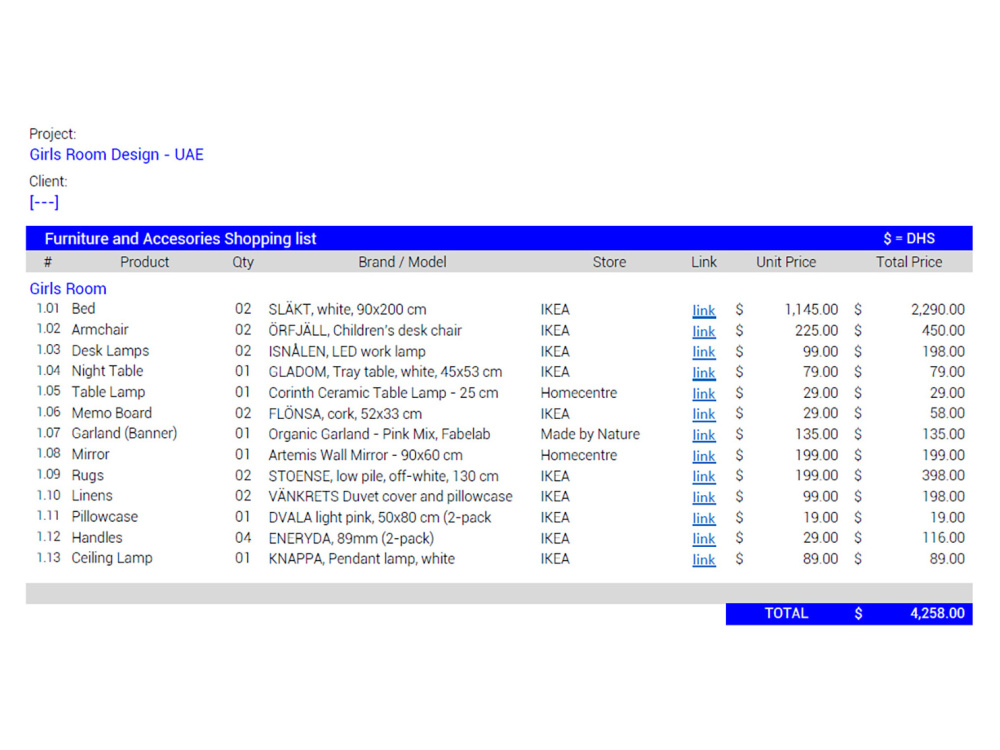The image size is (1000, 750).
Task: Select the 2,290.00 total price cell
Action: click(x=938, y=309)
